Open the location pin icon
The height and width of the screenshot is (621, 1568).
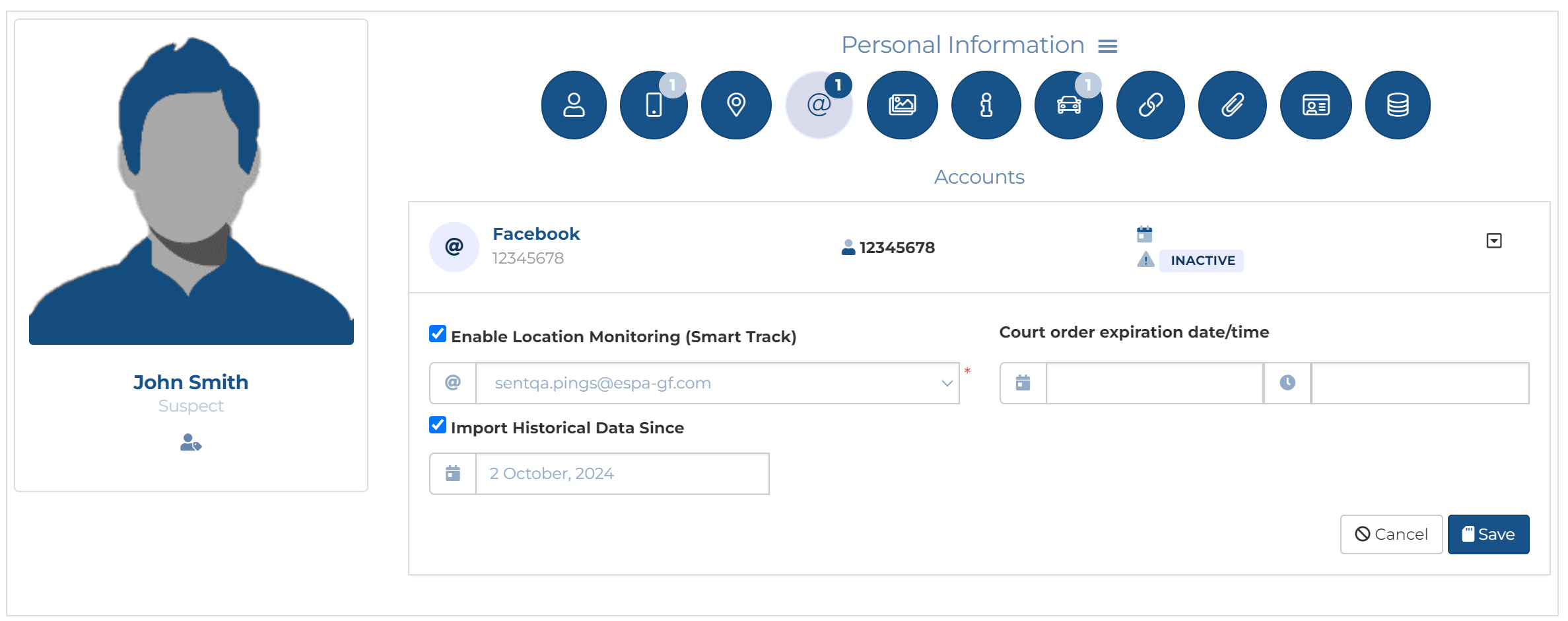(x=736, y=105)
